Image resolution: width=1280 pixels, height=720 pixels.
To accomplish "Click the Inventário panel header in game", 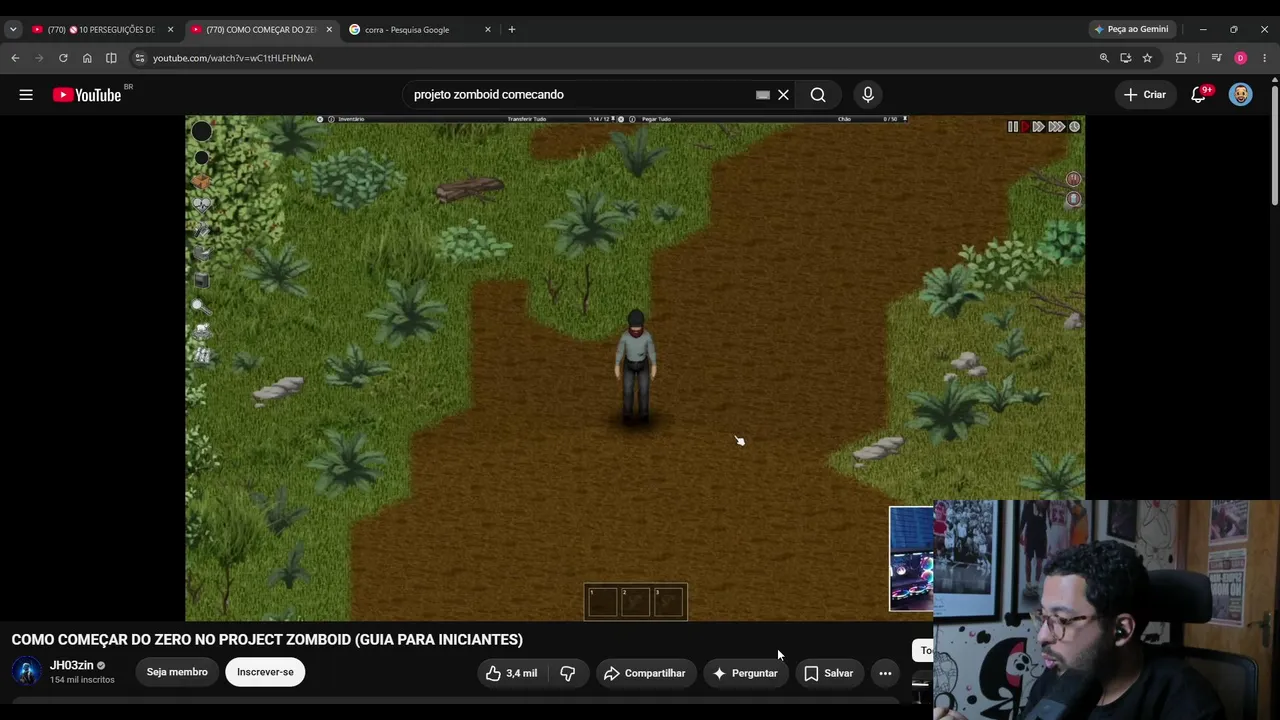I will 351,119.
